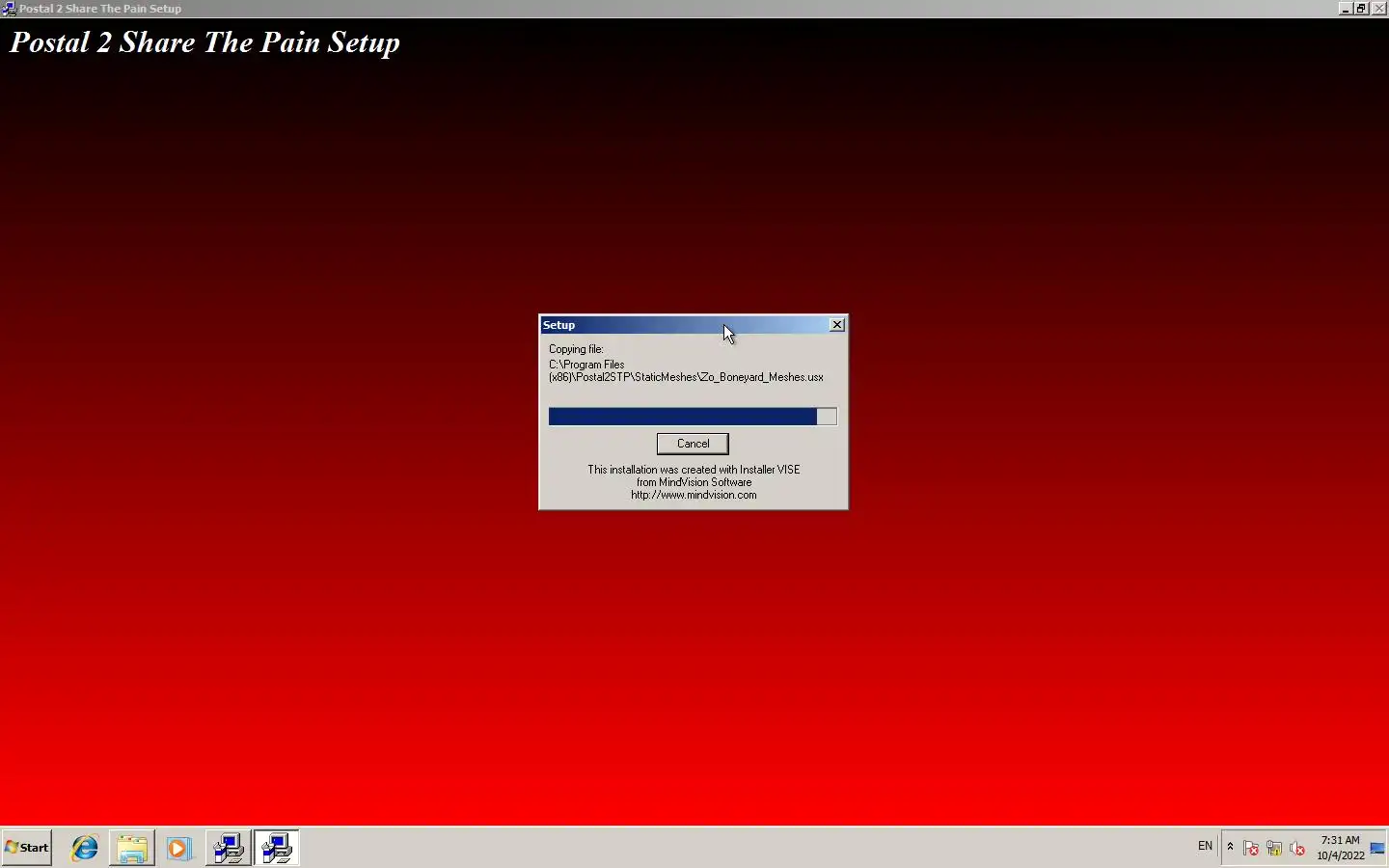The height and width of the screenshot is (868, 1389).
Task: Minimize the Postal 2 Setup window
Action: (x=1346, y=8)
